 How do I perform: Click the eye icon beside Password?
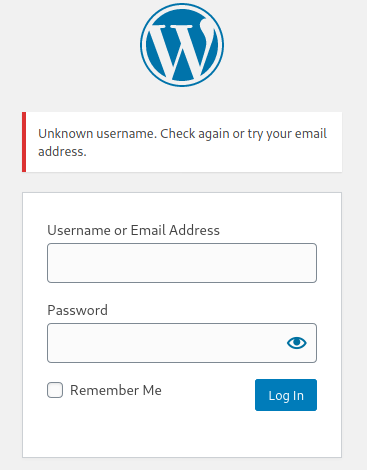tap(296, 343)
